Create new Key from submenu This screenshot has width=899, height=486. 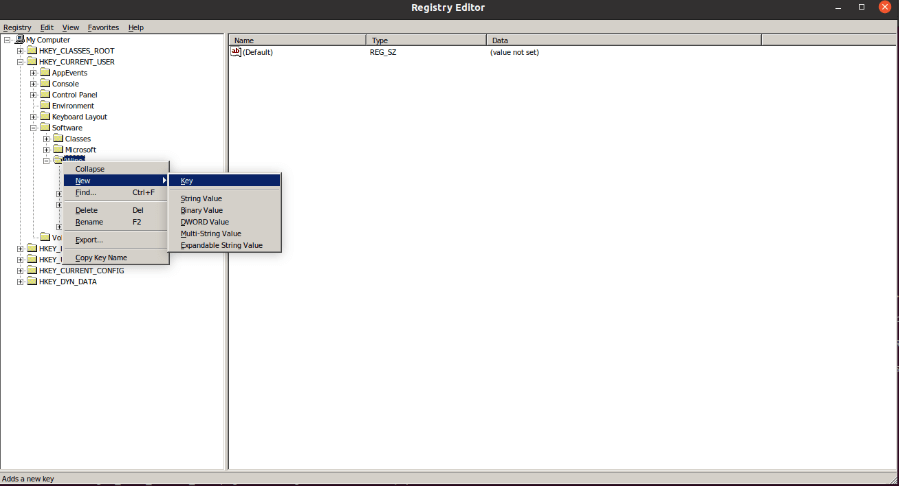pyautogui.click(x=225, y=181)
